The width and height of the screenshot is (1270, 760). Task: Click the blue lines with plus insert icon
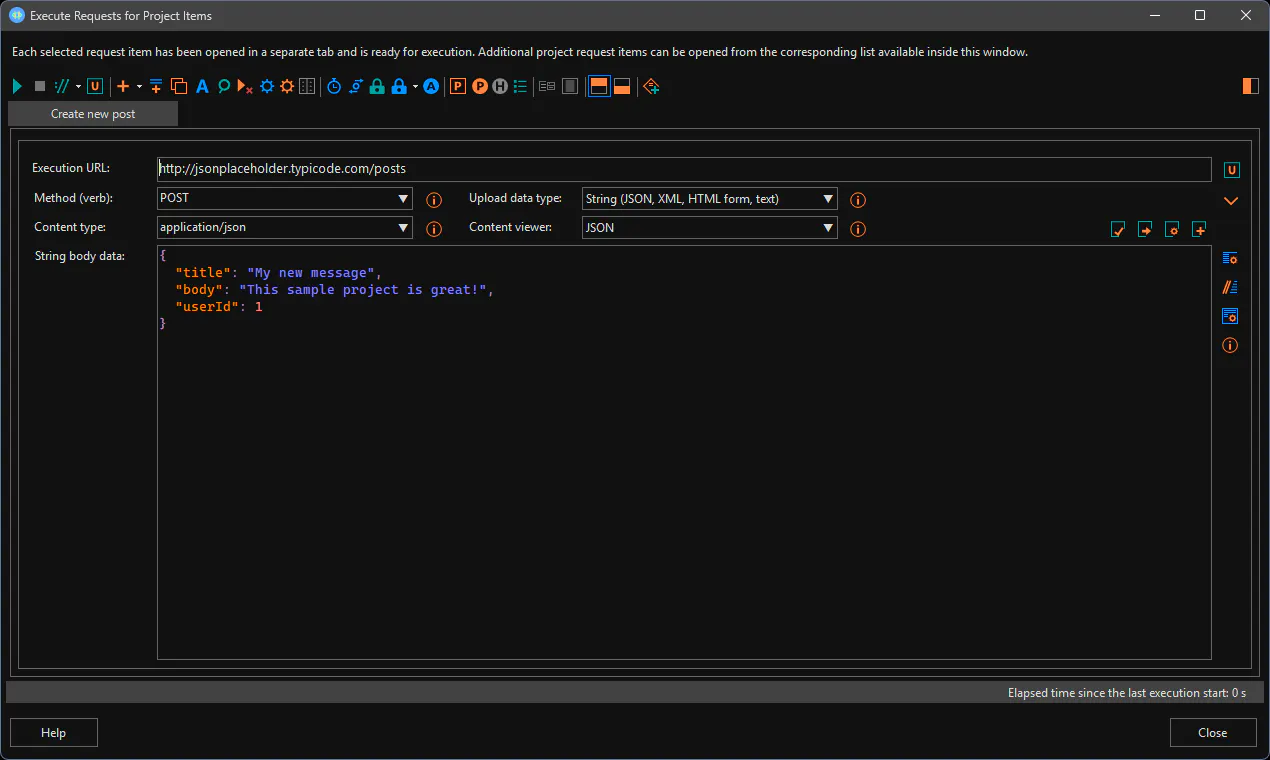pyautogui.click(x=156, y=87)
